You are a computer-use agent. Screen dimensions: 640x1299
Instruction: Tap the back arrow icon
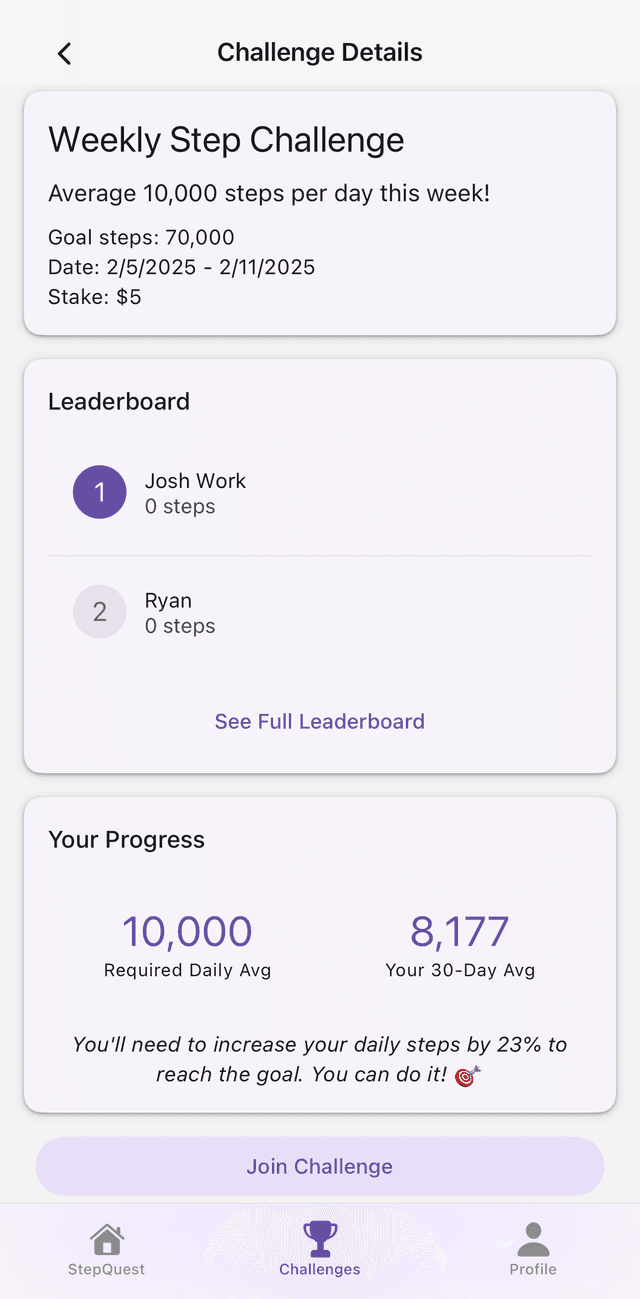tap(64, 53)
